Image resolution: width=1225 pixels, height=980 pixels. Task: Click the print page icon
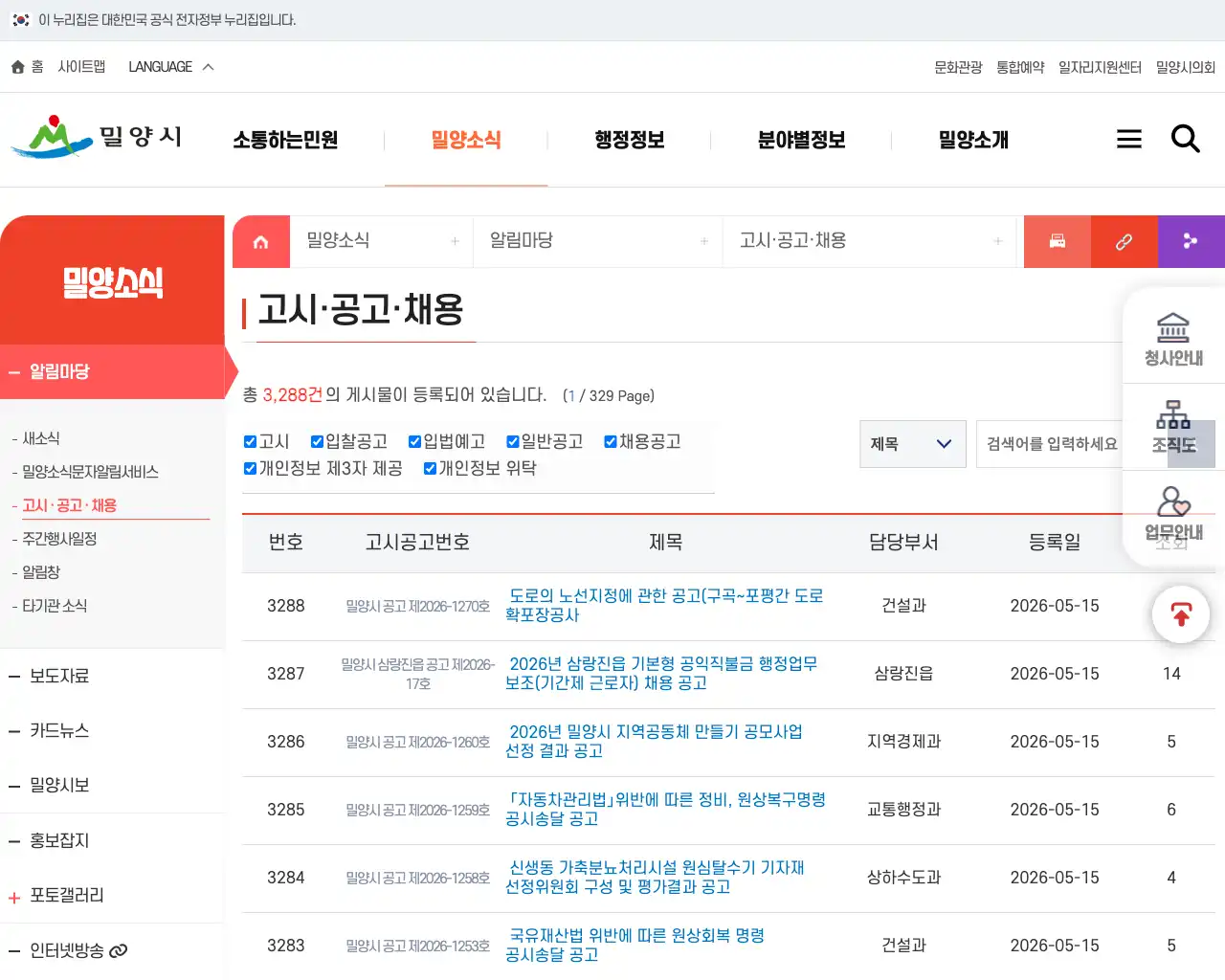tap(1058, 241)
